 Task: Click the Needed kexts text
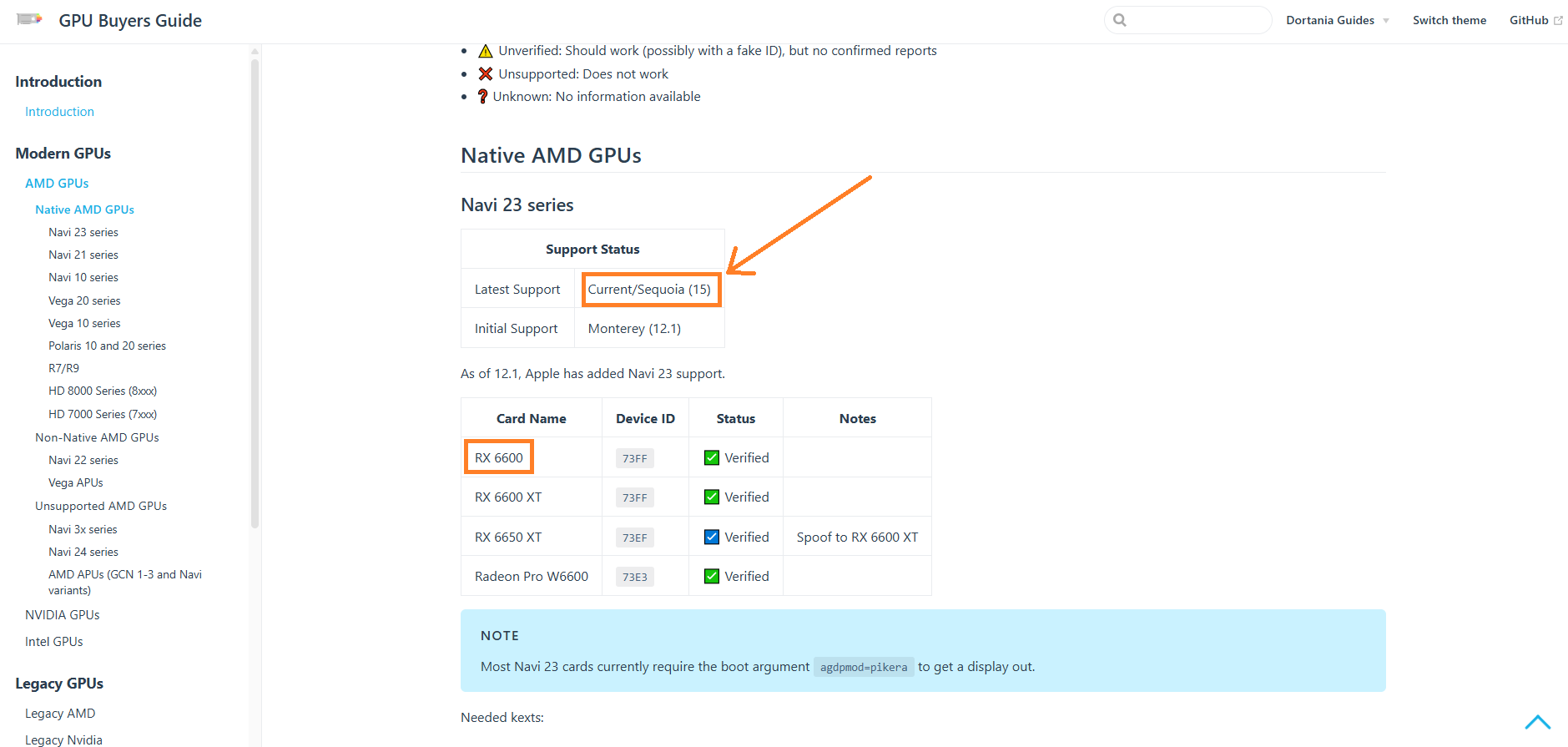point(502,718)
